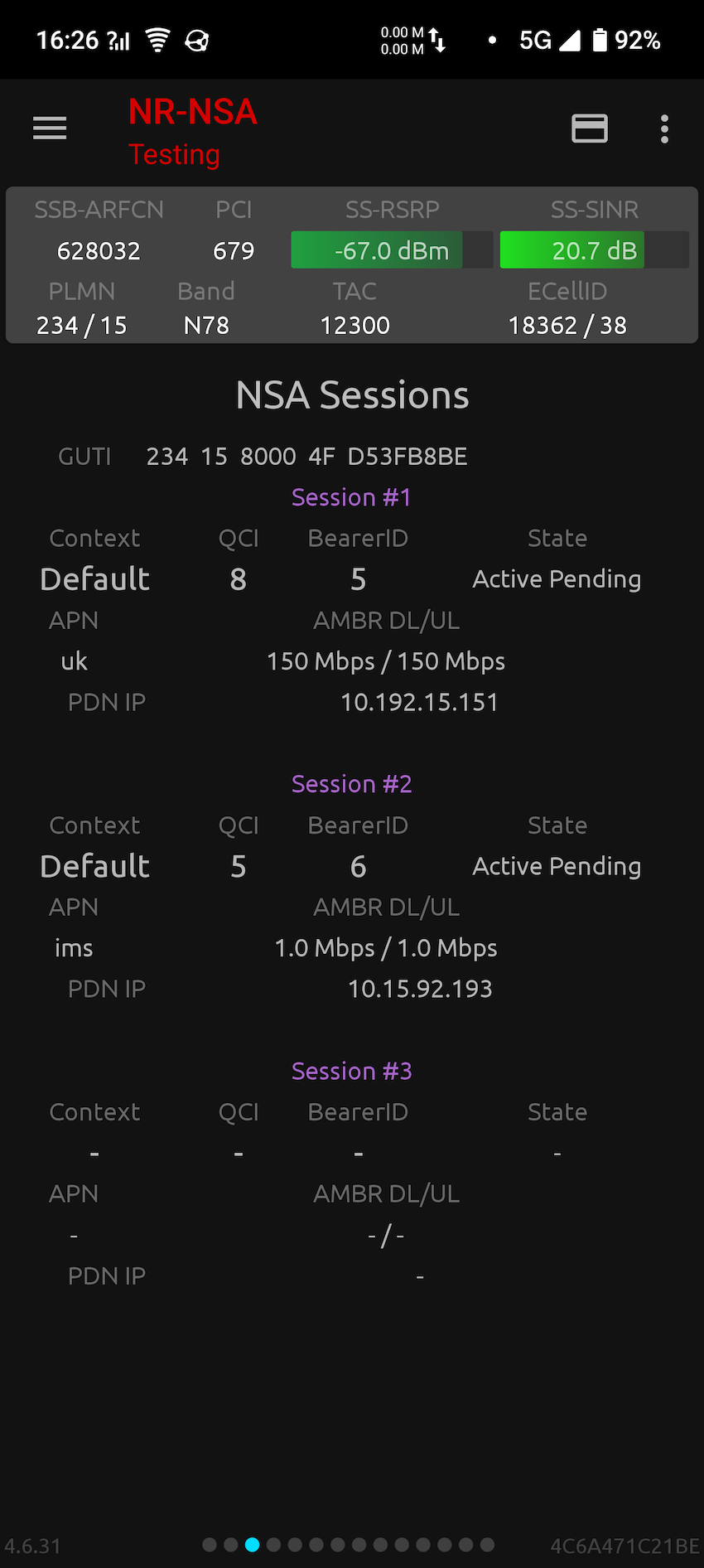Screen dimensions: 704x1568
Task: Tap the battery icon in status bar
Action: 600,40
